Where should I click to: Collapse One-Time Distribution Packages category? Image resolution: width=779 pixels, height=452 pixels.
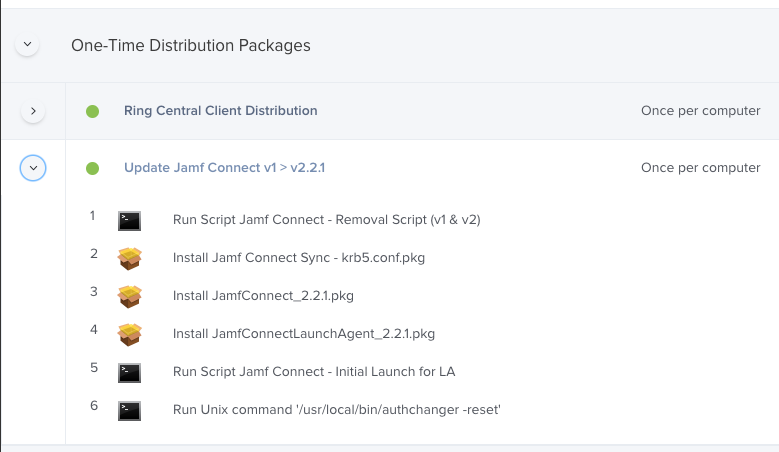pyautogui.click(x=27, y=44)
